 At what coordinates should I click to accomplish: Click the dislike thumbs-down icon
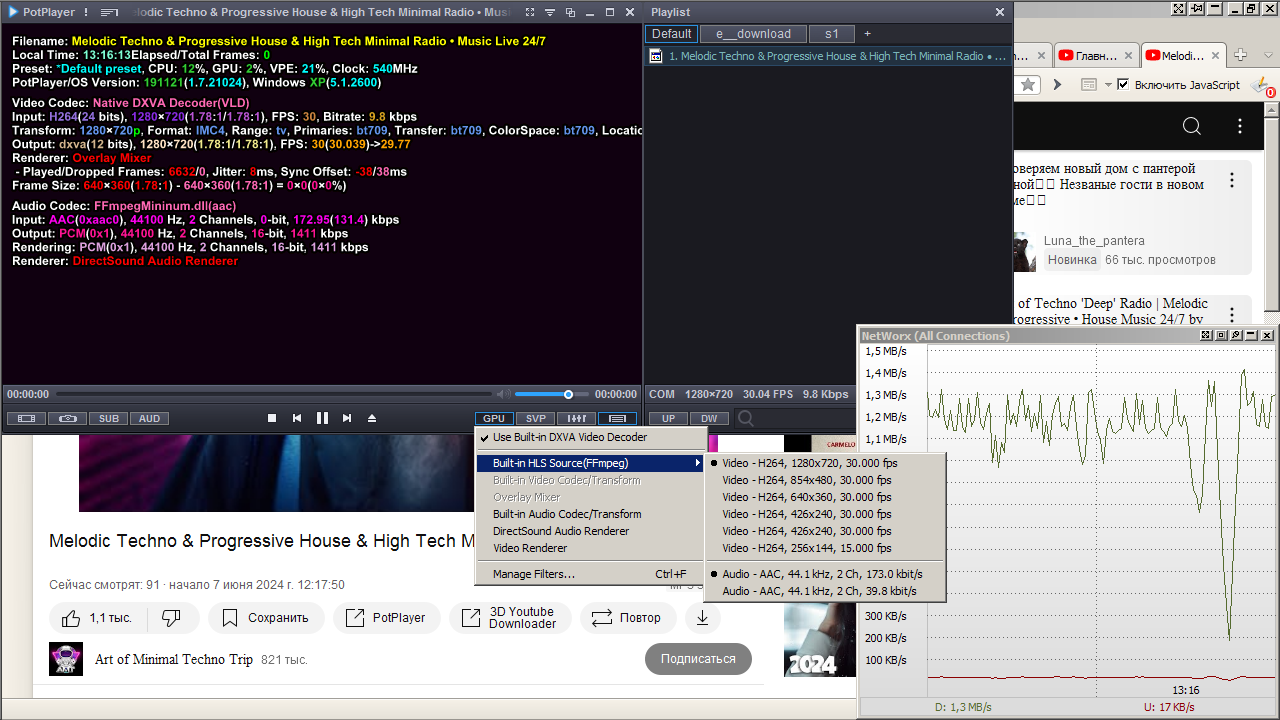pyautogui.click(x=171, y=618)
